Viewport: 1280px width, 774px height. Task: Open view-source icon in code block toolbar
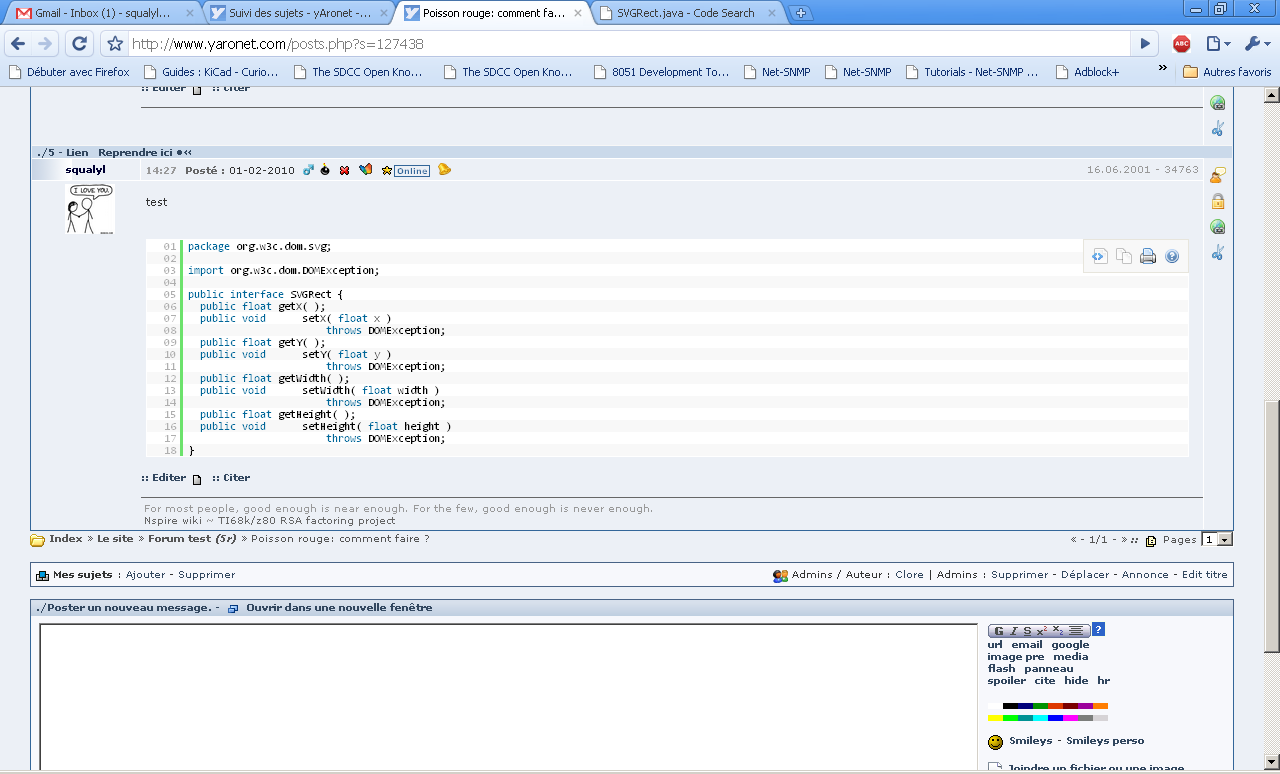pos(1099,257)
